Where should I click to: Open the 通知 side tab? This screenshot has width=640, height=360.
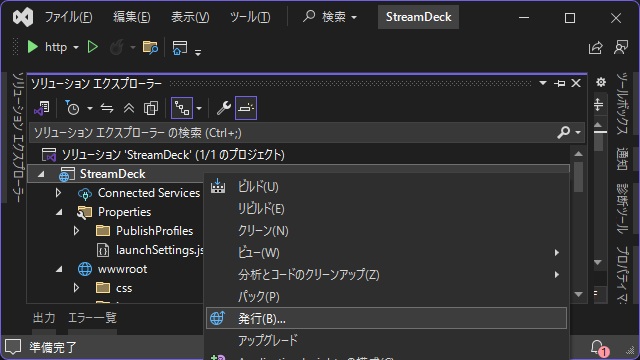[622, 159]
